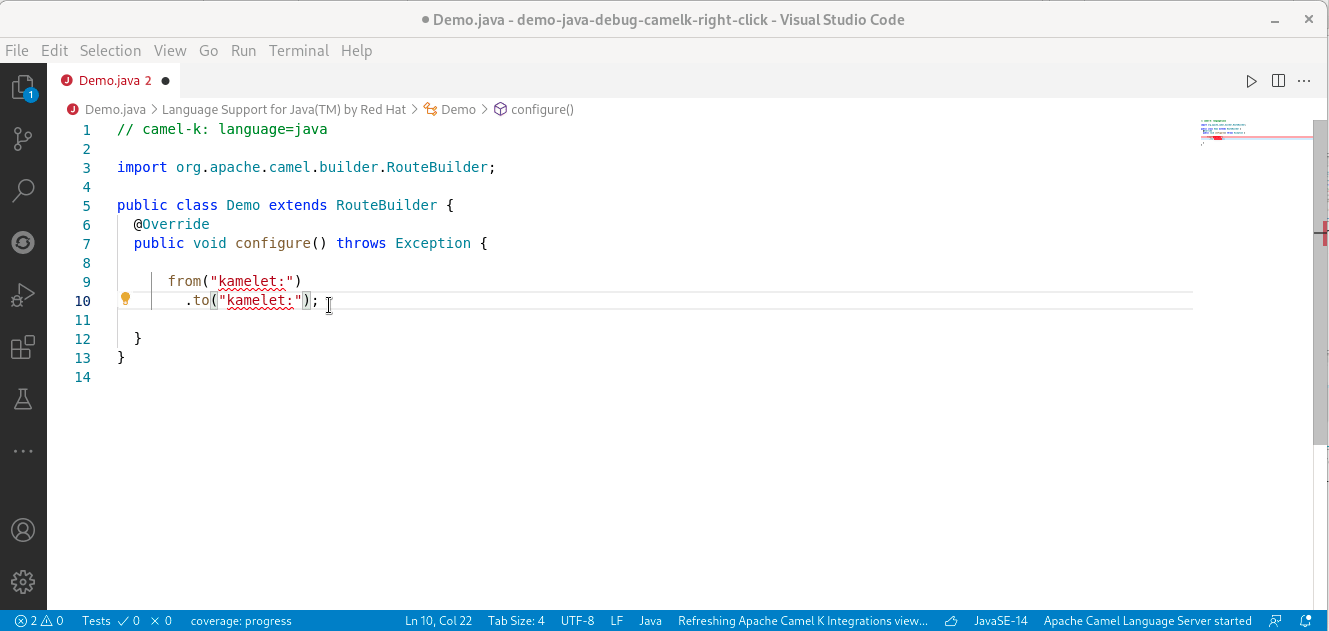Click JavaSE-14 in the status bar

(x=999, y=620)
